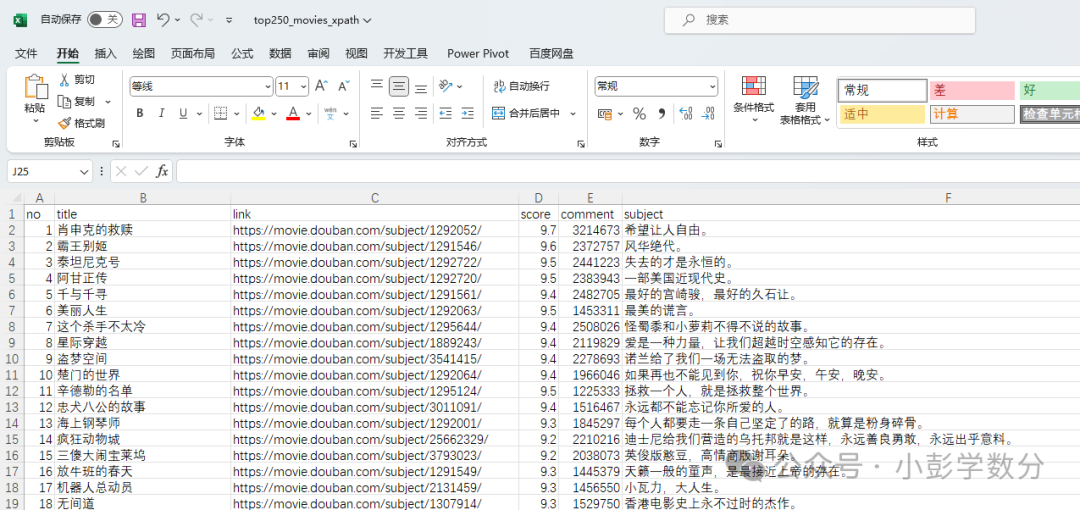The height and width of the screenshot is (510, 1080).
Task: Apply the 适中 cell style
Action: coord(882,114)
